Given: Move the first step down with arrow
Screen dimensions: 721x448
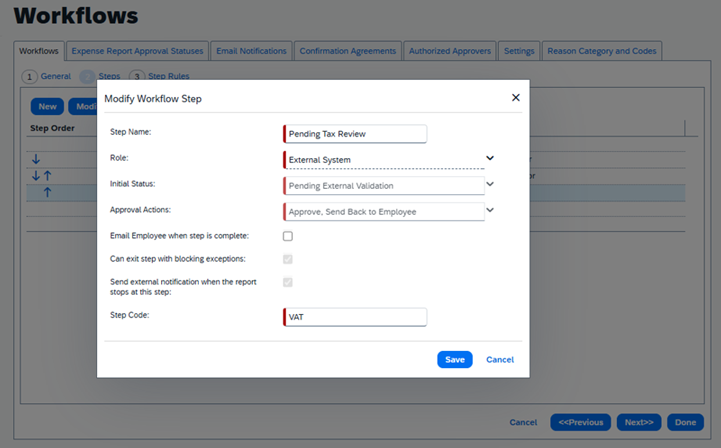Looking at the screenshot, I should [x=36, y=159].
